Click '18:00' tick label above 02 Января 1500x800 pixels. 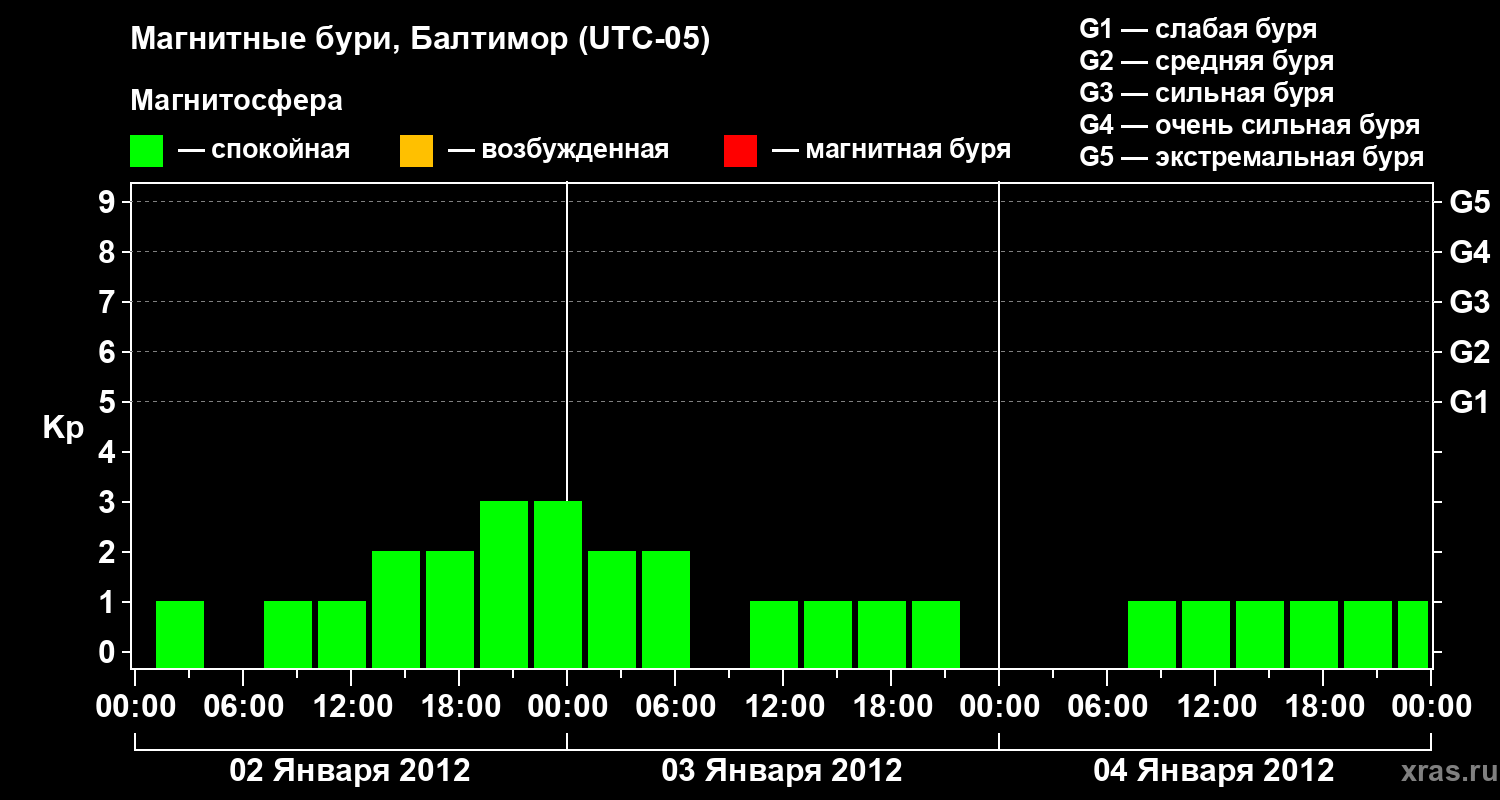coord(459,706)
